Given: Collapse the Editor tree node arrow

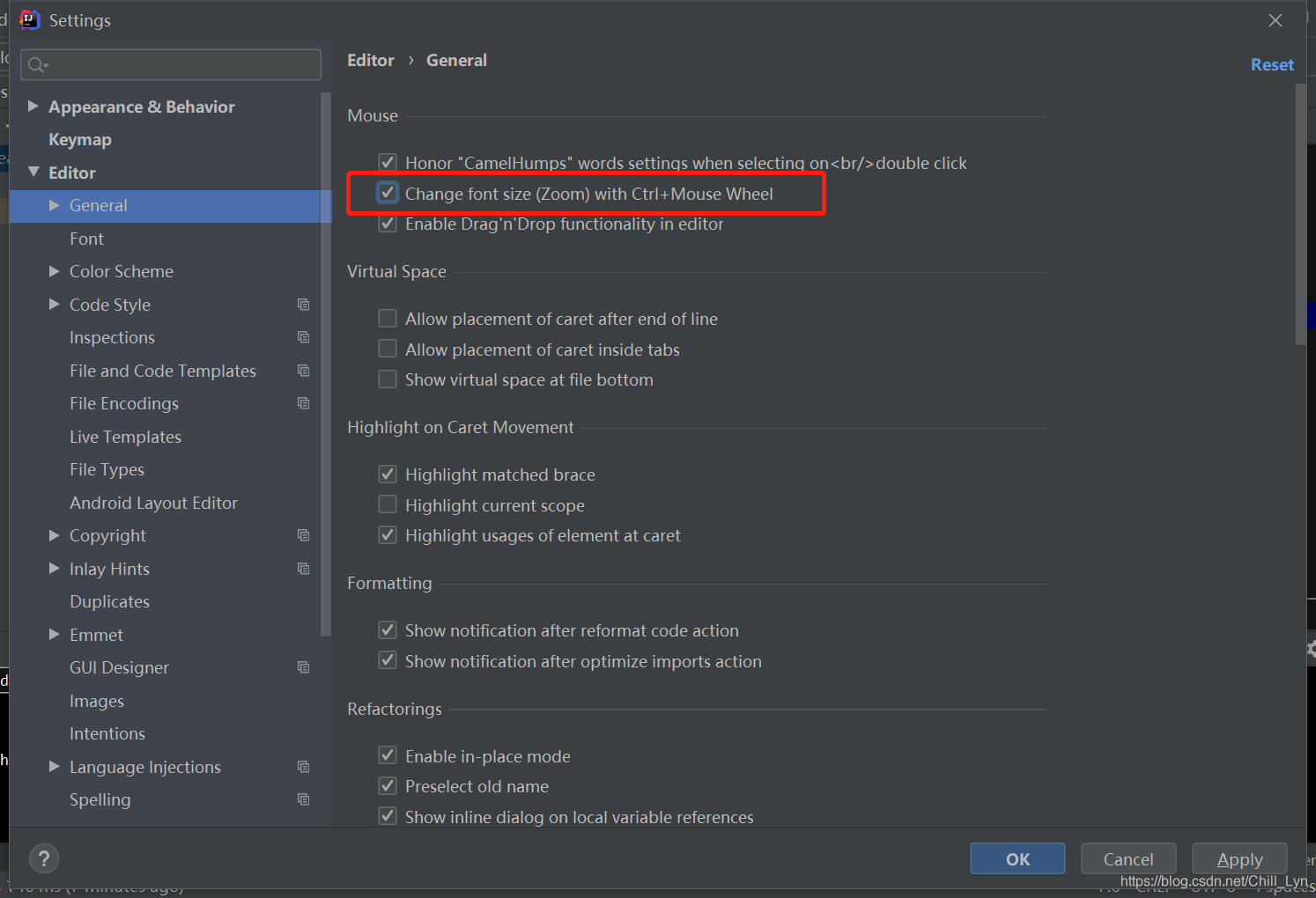Looking at the screenshot, I should [33, 172].
